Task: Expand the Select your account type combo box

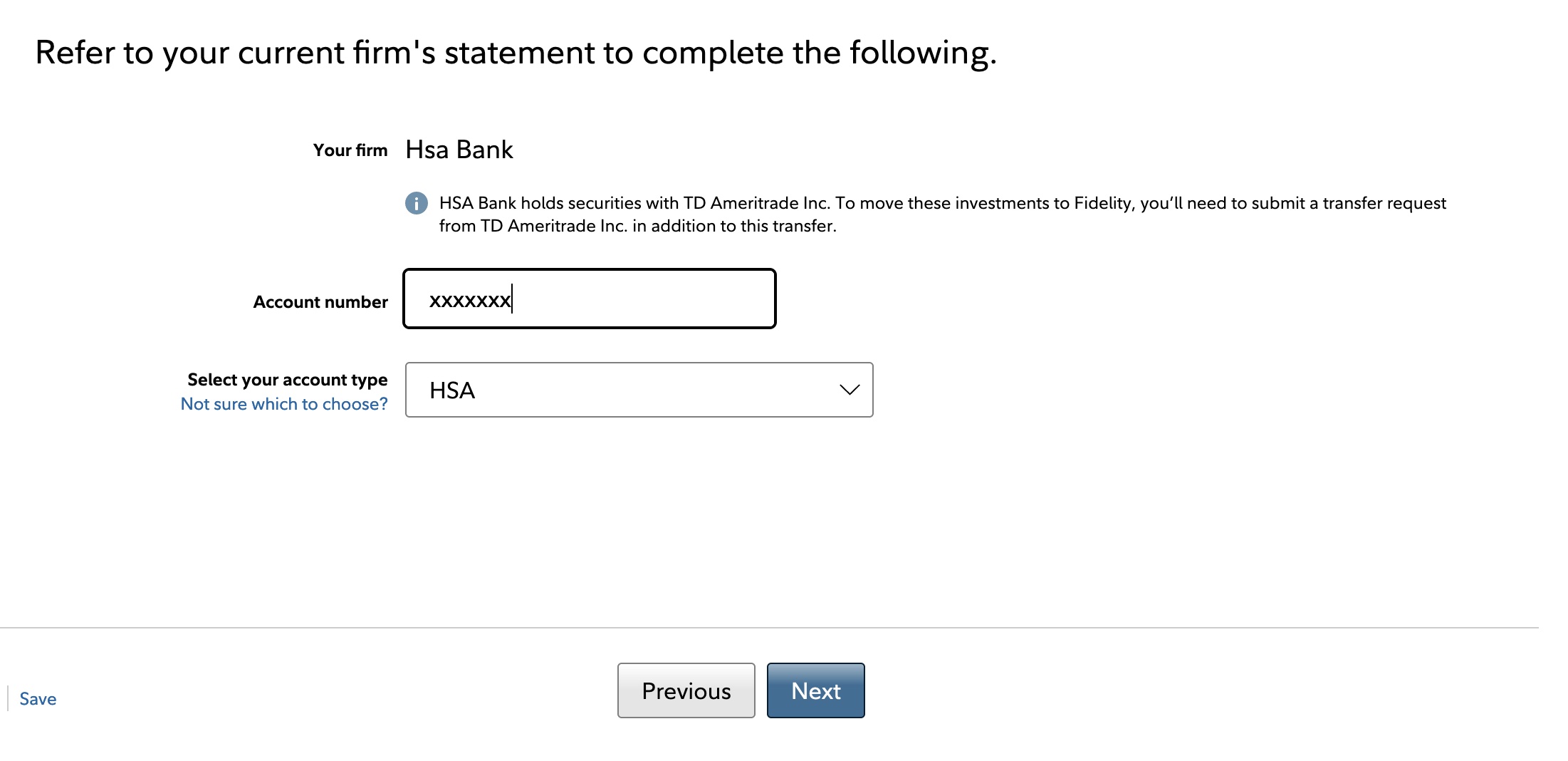Action: point(639,390)
